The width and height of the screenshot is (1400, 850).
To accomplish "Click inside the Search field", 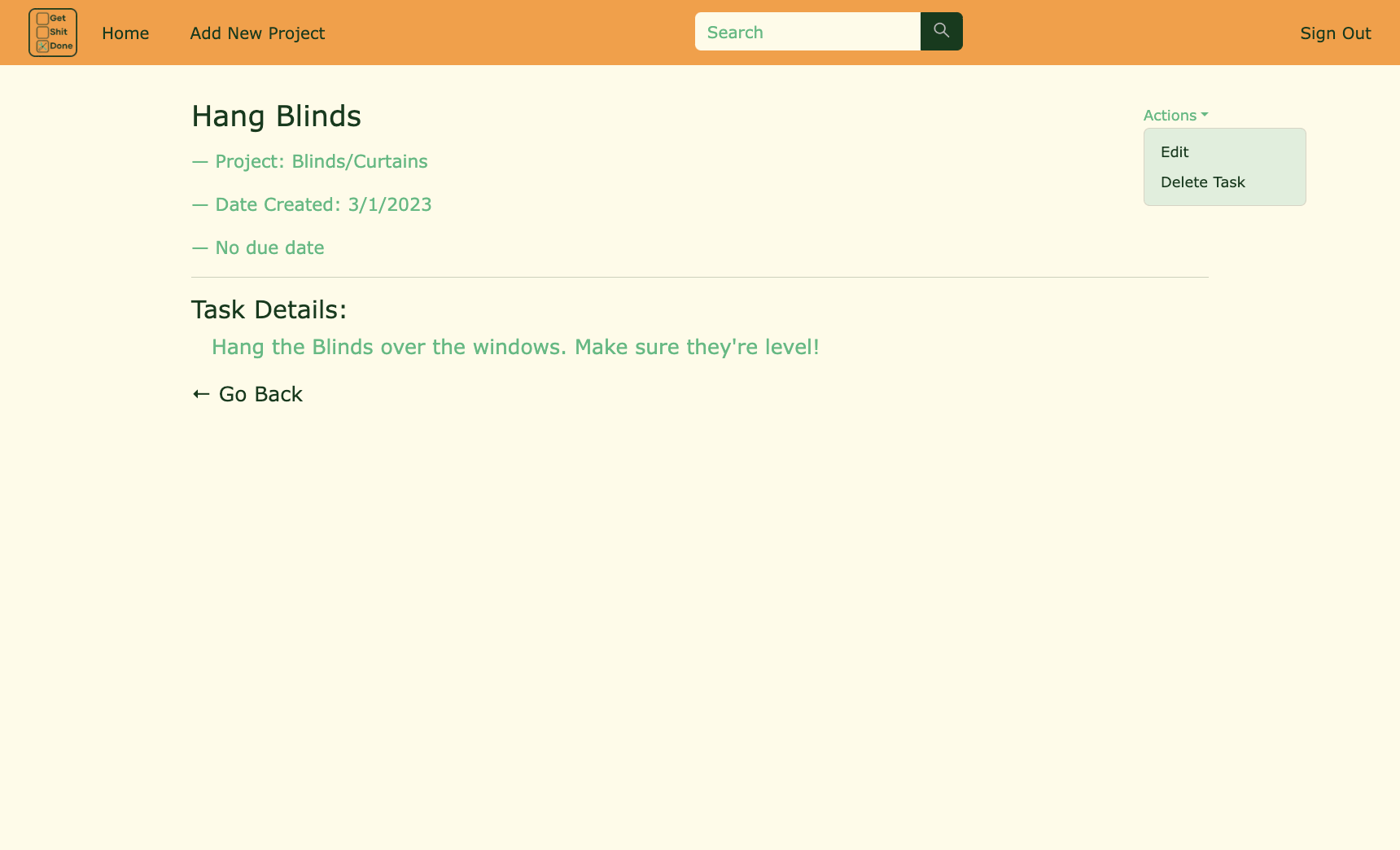I will (806, 31).
